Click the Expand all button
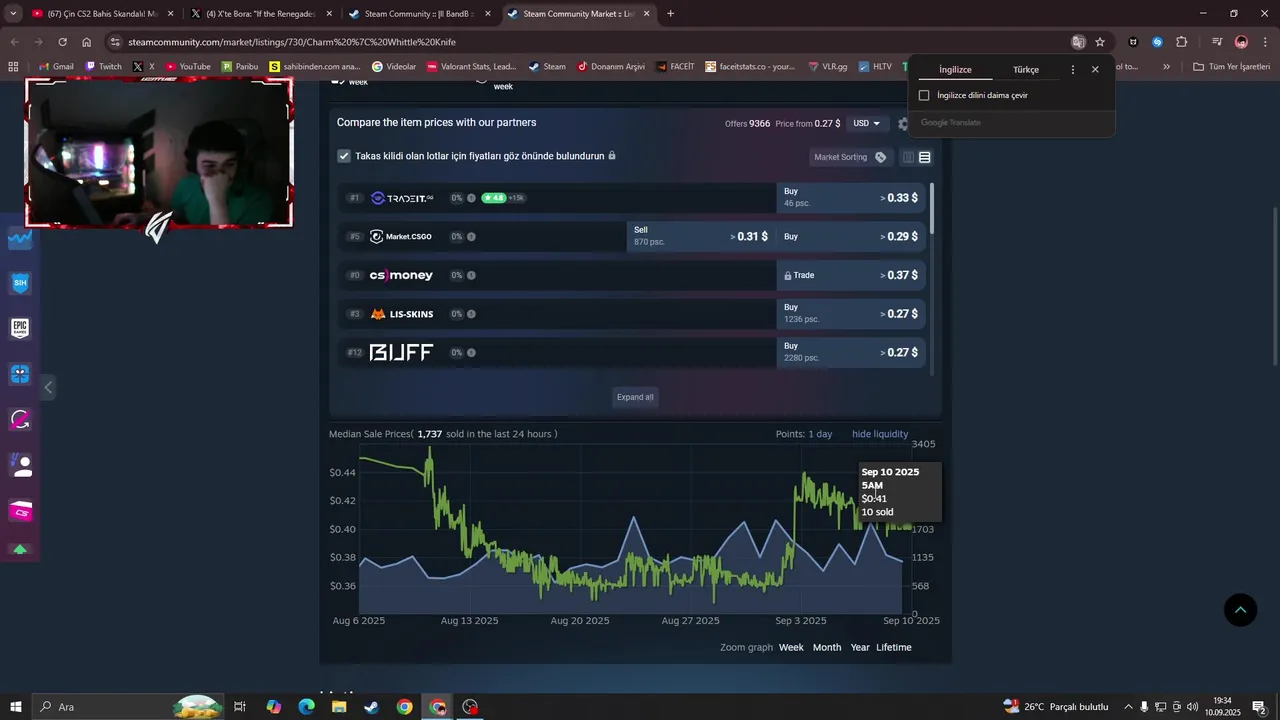 point(635,397)
